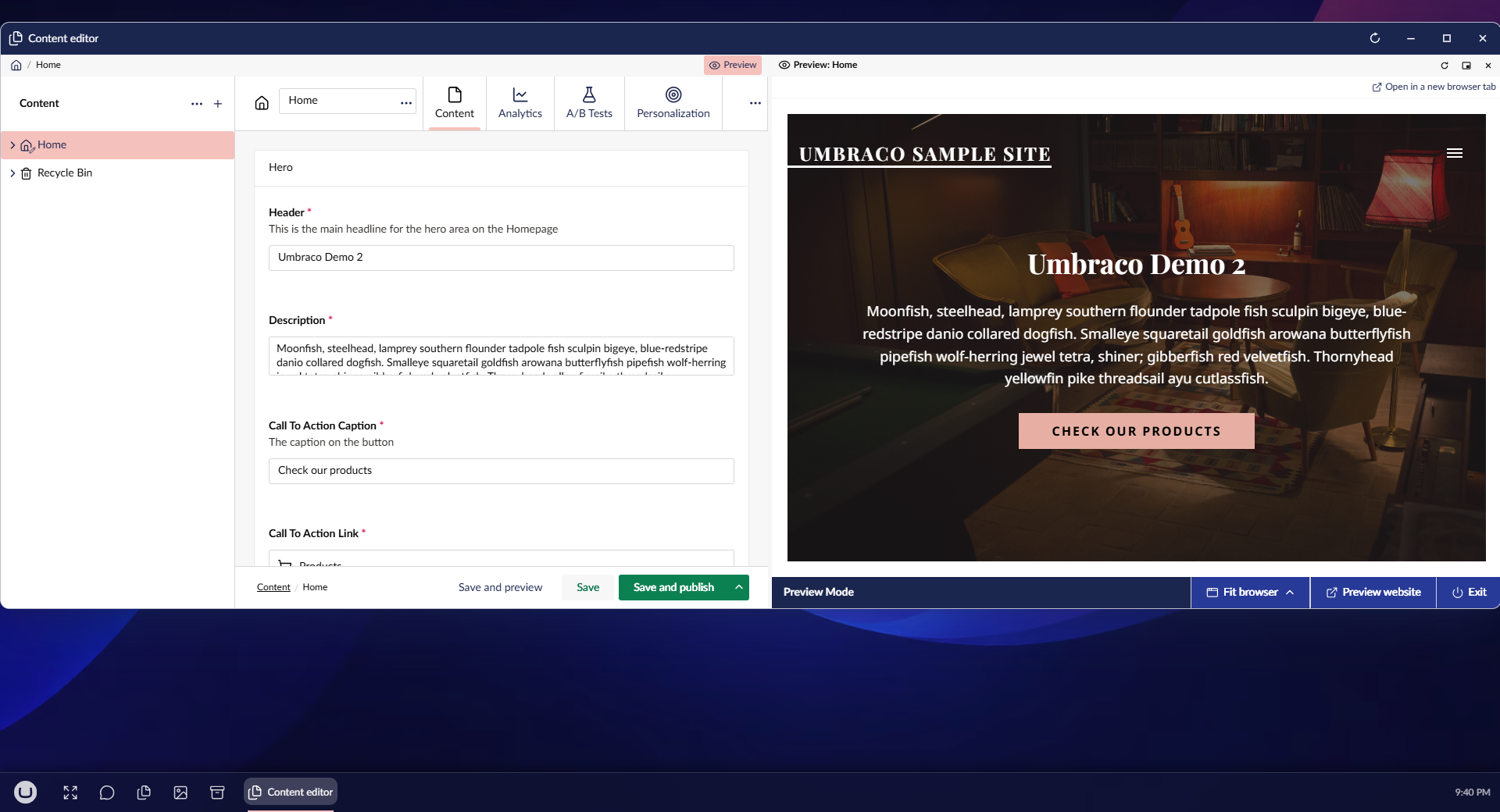Open the media image icon in the taskbar
This screenshot has width=1500, height=812.
pos(180,792)
